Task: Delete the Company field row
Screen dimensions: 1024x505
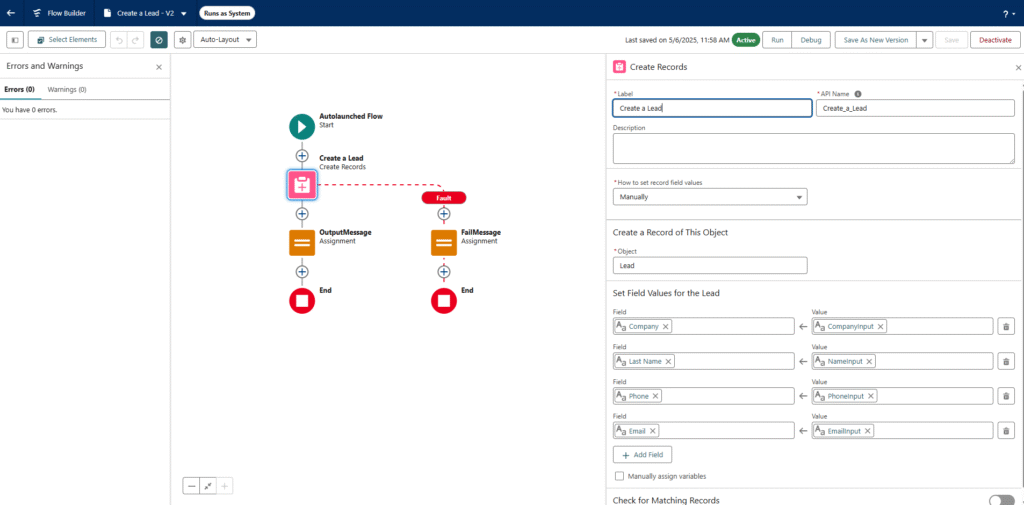Action: click(x=1006, y=327)
